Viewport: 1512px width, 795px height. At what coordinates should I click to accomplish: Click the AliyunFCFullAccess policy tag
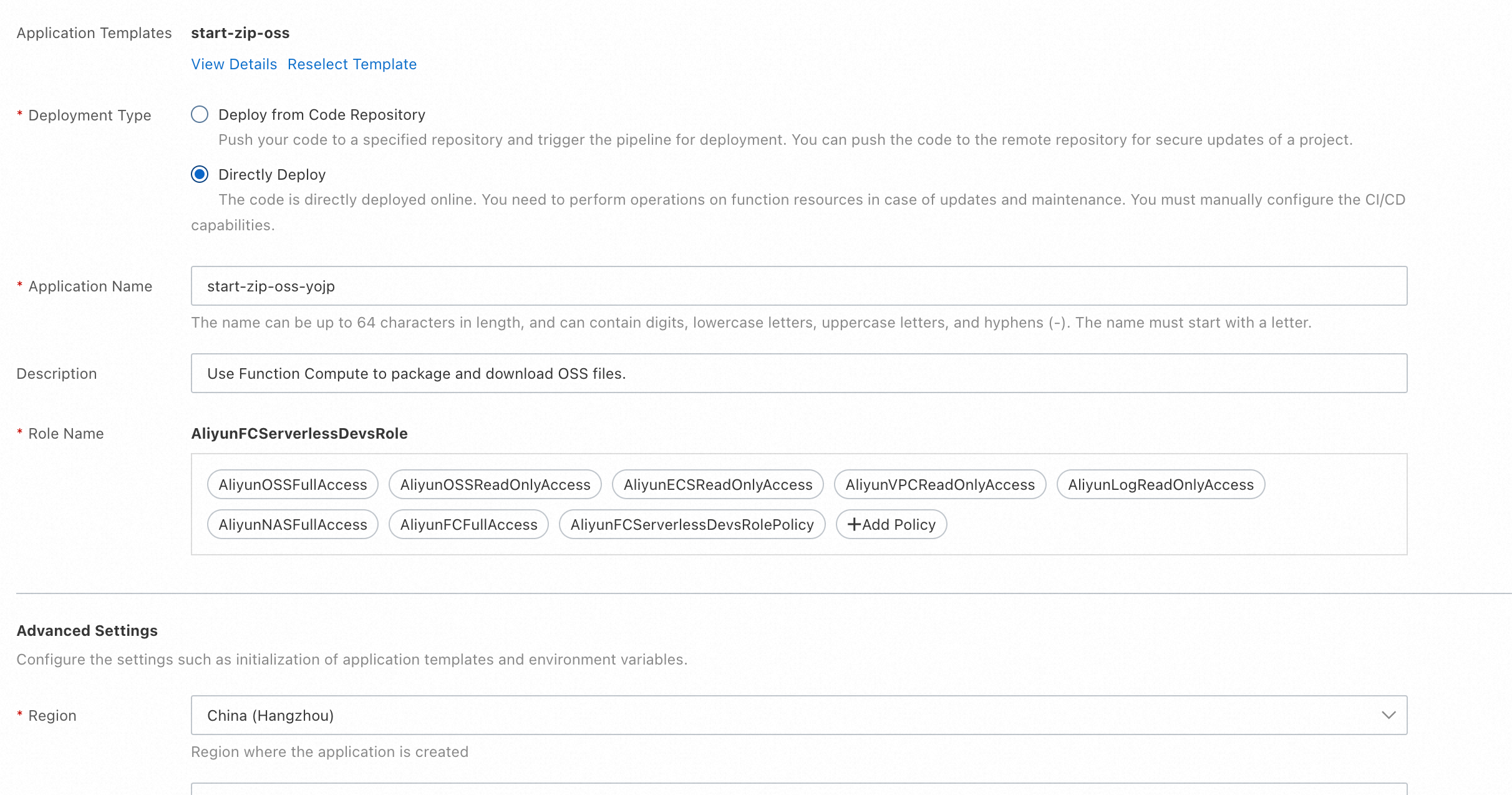click(x=468, y=524)
